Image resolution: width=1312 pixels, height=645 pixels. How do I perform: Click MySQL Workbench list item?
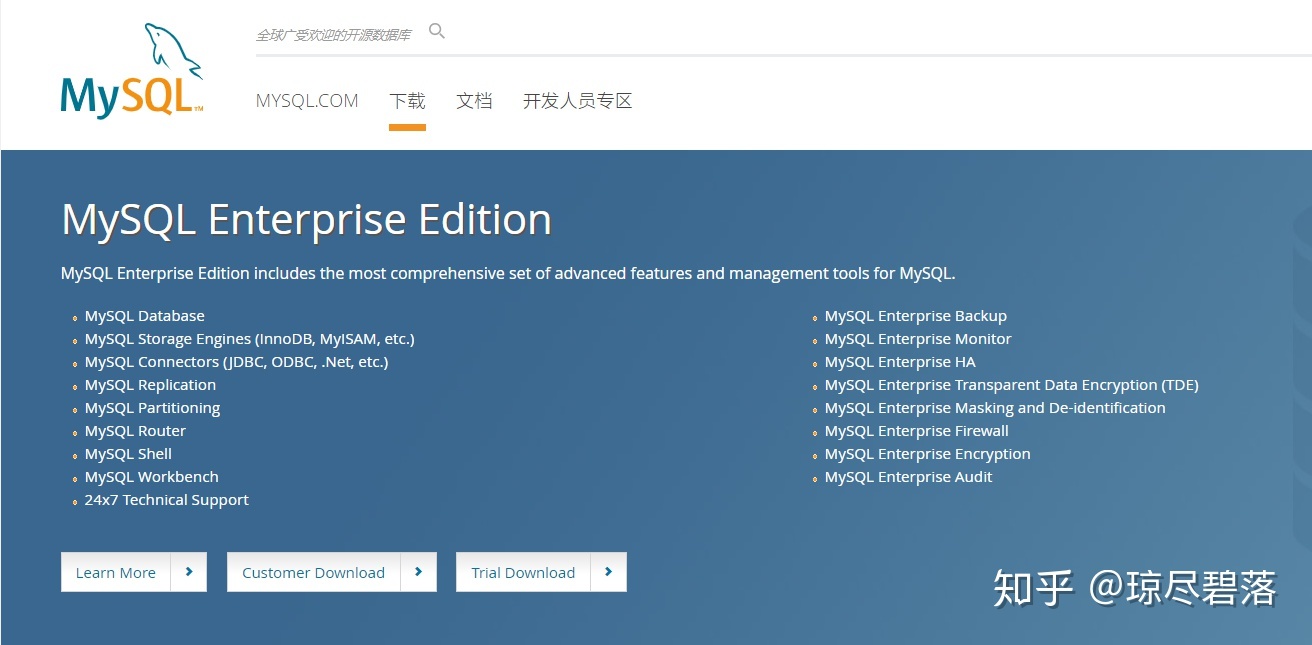pyautogui.click(x=152, y=477)
